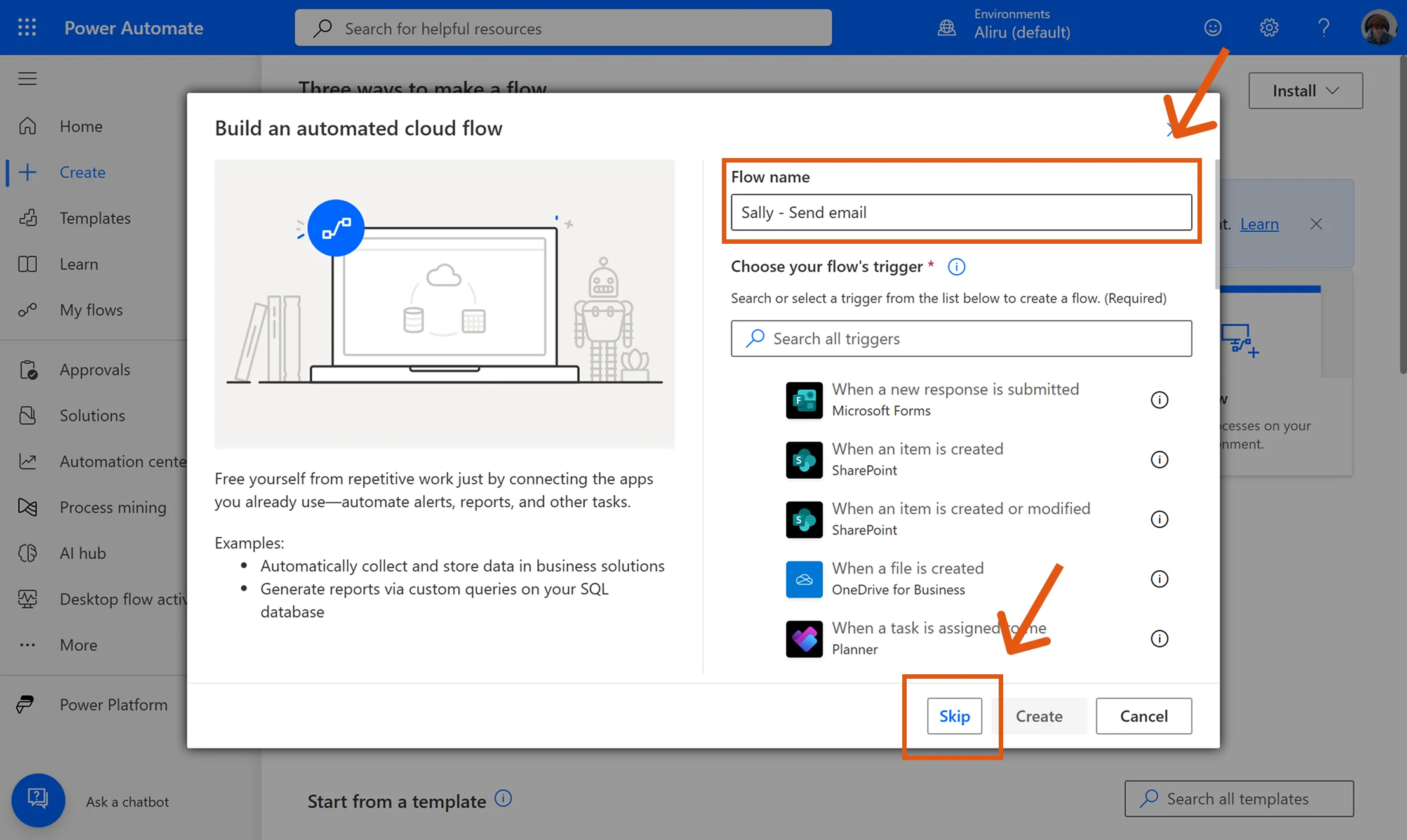The image size is (1407, 840).
Task: Go to My flows in sidebar
Action: [91, 310]
